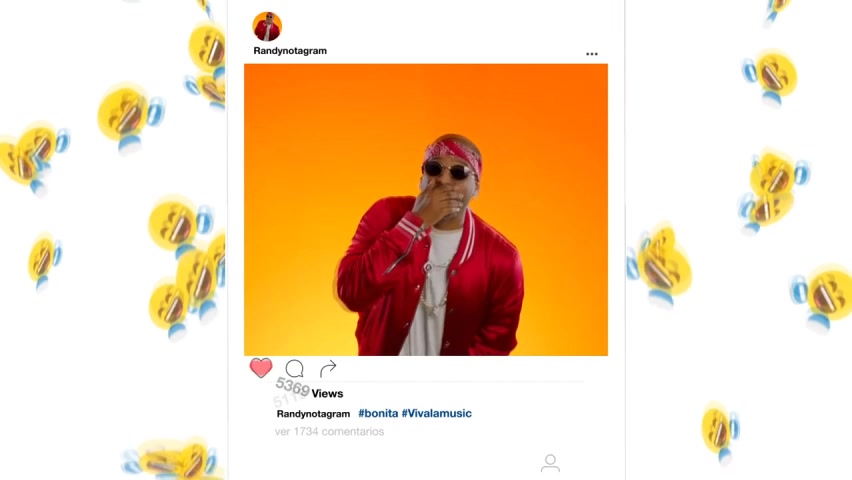The image size is (852, 480).
Task: Open the comment bubble icon
Action: click(295, 369)
